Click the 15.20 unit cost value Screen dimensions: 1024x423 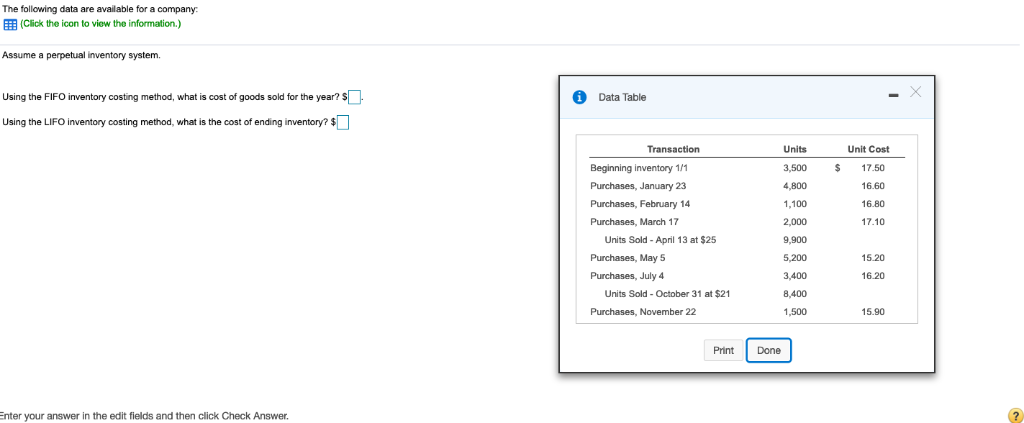873,258
